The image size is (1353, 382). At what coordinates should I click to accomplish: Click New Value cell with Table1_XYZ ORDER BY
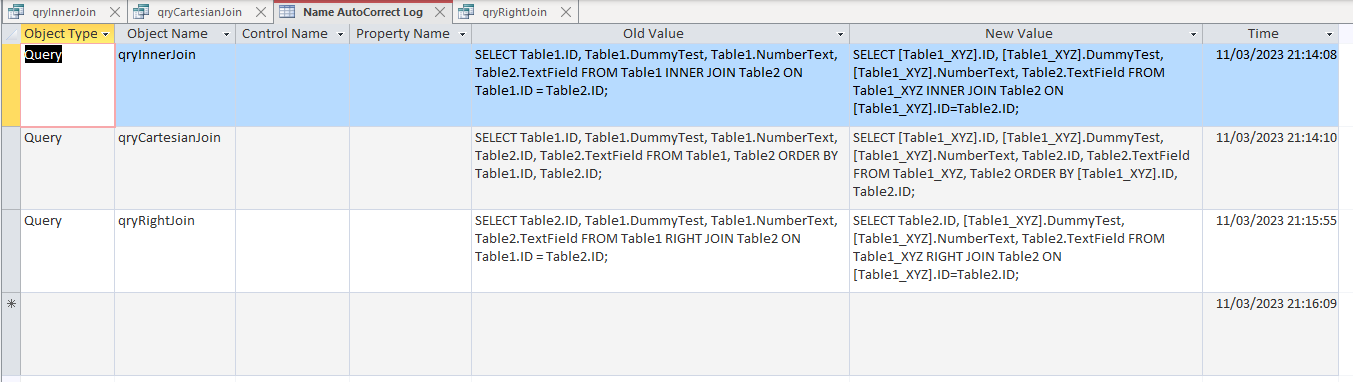point(1026,168)
